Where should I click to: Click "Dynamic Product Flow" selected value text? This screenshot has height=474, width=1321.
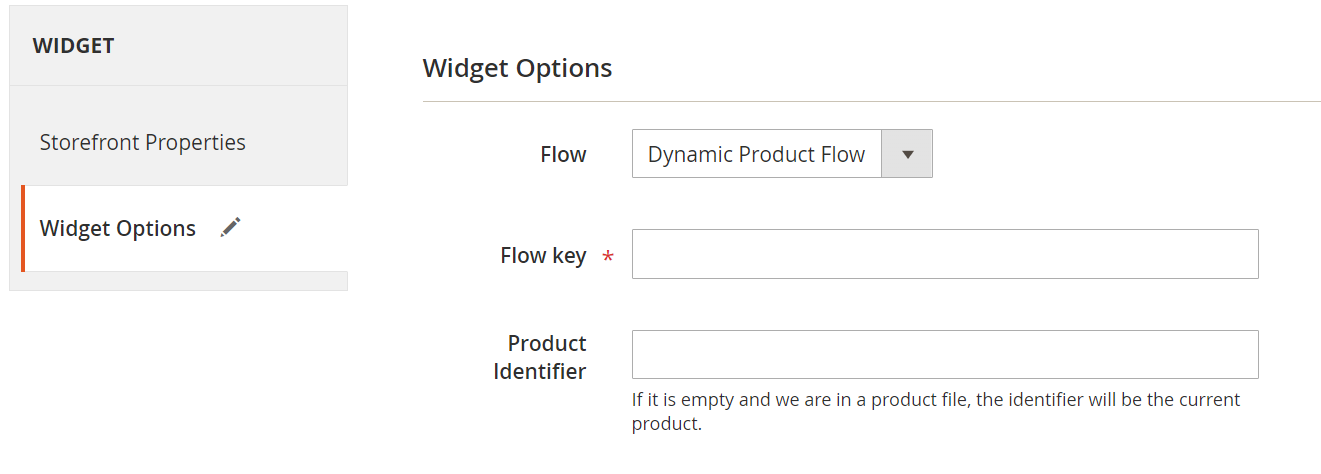tap(756, 155)
